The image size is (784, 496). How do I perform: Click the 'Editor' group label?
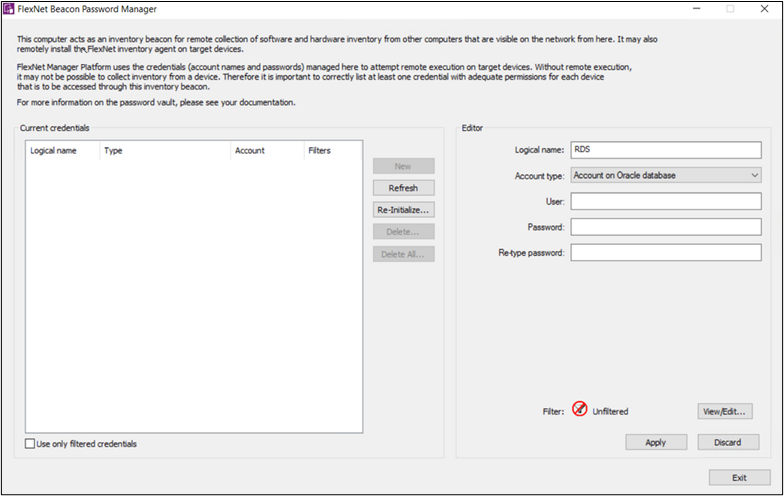472,128
